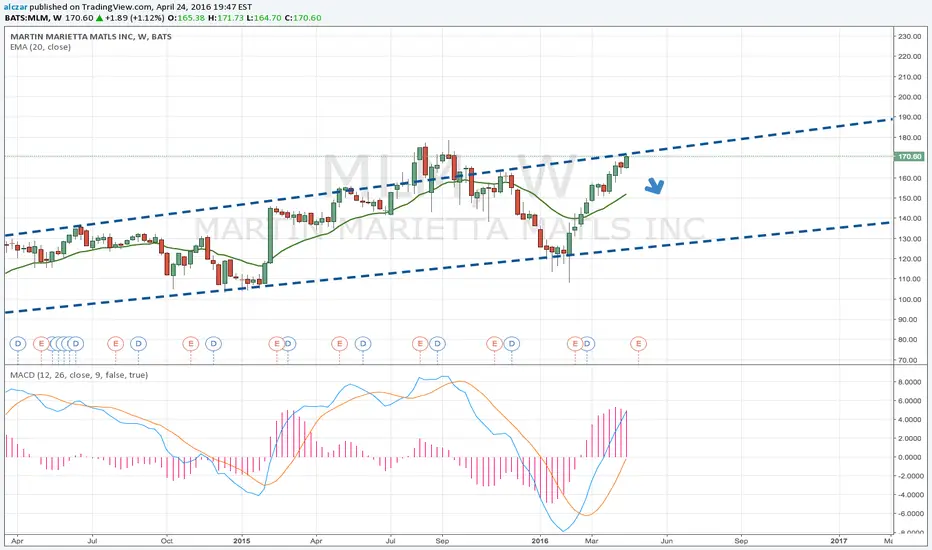Open the D dividend marker above Sep 2015 label
Viewport: 932px width, 550px height.
click(x=437, y=344)
